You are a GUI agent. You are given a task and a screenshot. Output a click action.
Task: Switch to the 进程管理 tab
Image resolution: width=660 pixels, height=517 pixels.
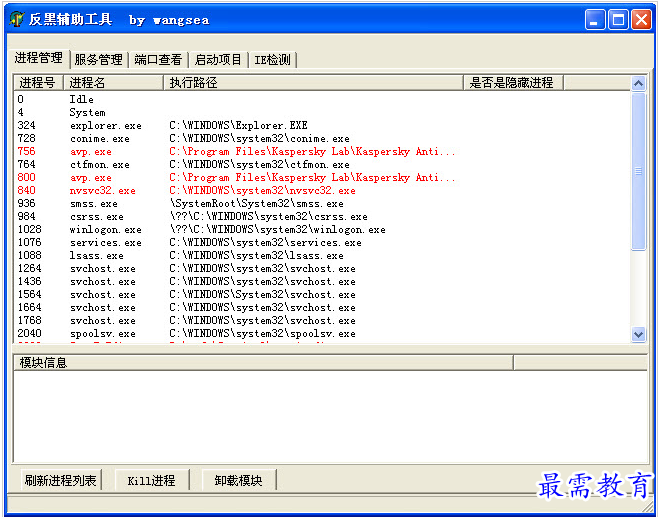click(38, 58)
